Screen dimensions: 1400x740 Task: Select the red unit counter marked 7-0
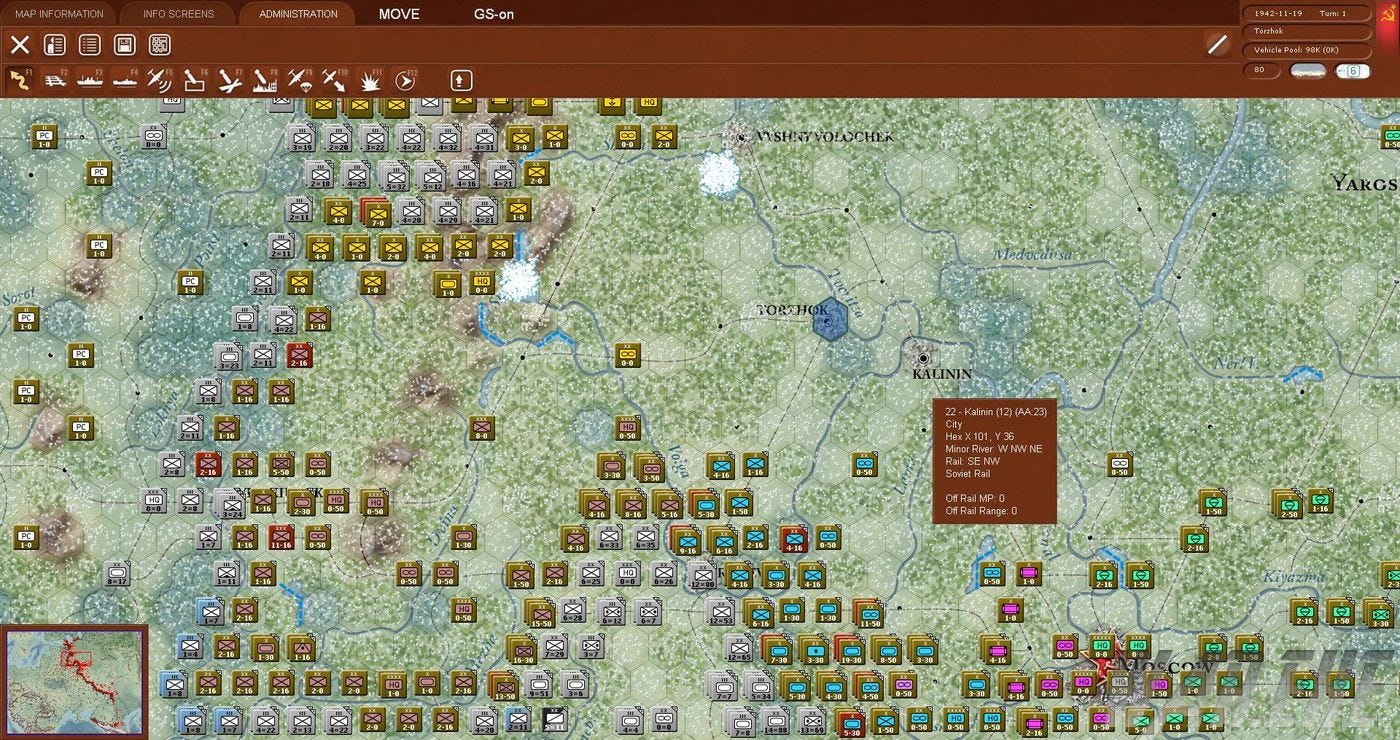pyautogui.click(x=375, y=212)
